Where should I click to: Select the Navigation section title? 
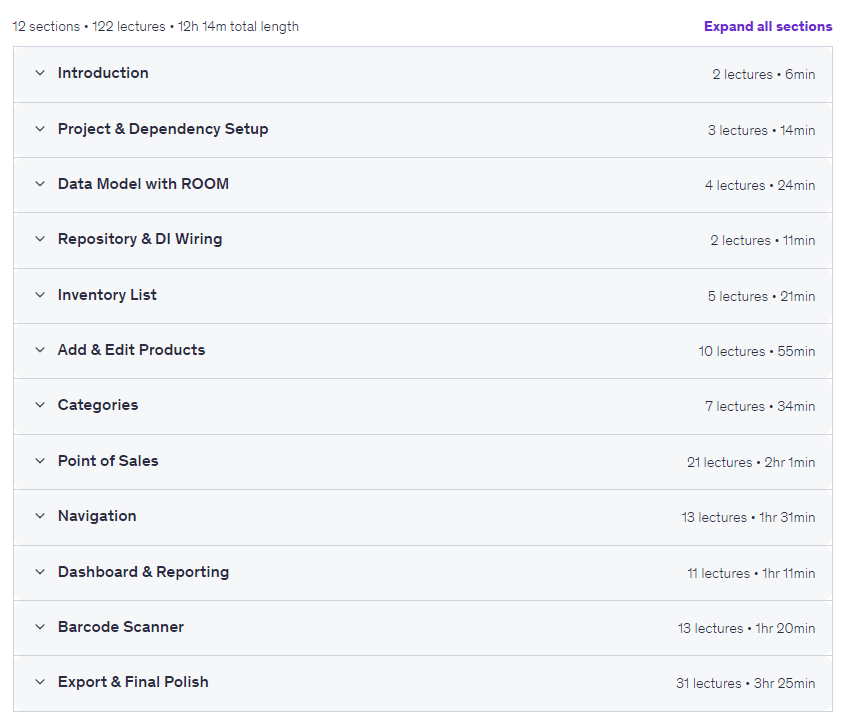(97, 516)
